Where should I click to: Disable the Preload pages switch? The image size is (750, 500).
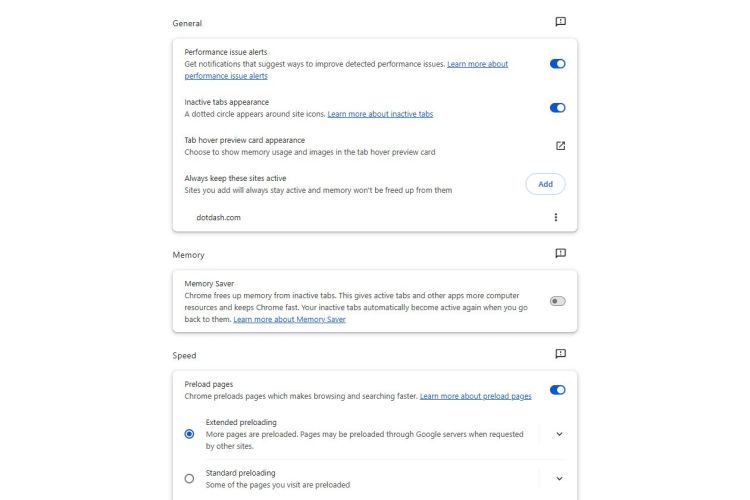click(x=557, y=390)
